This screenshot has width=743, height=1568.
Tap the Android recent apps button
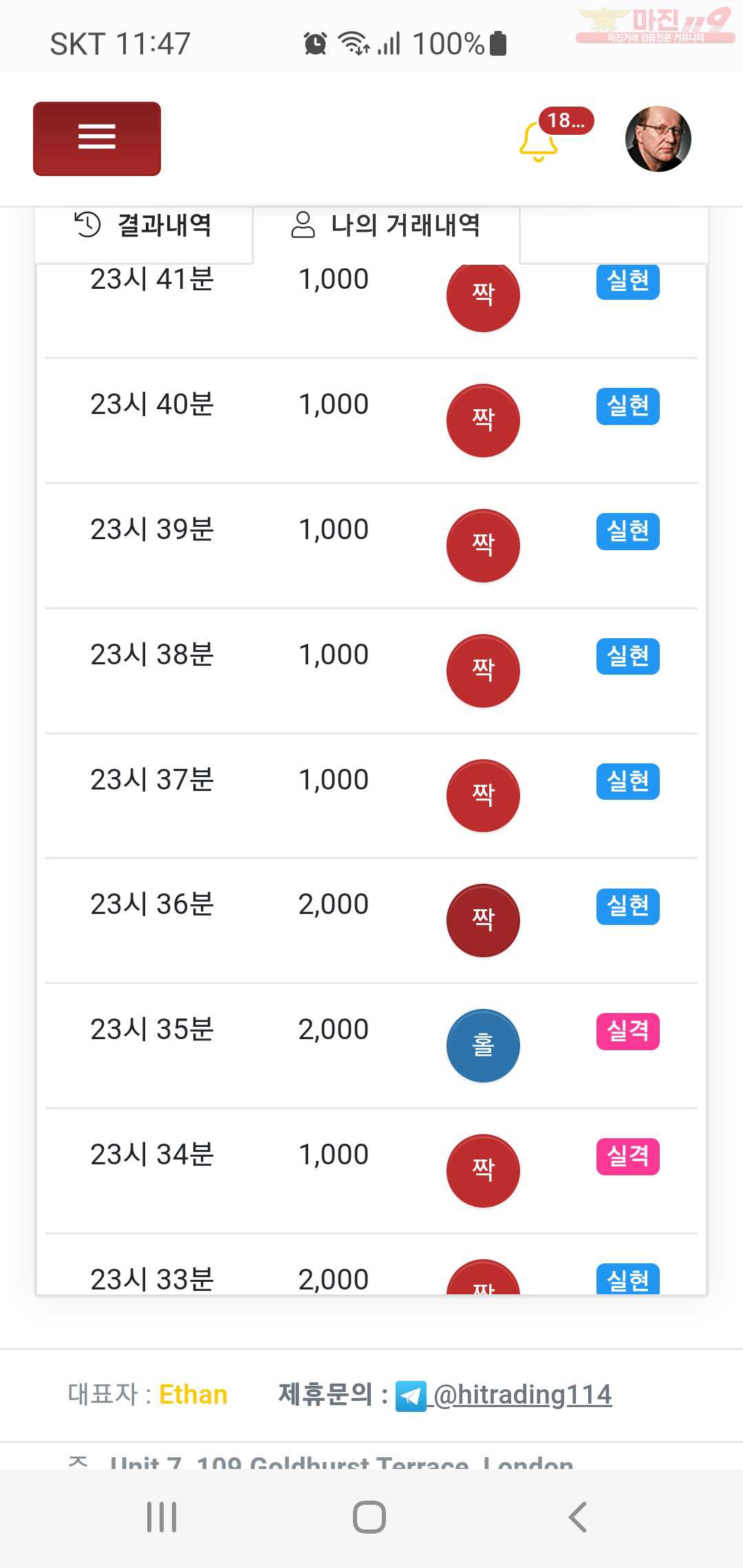(162, 1517)
